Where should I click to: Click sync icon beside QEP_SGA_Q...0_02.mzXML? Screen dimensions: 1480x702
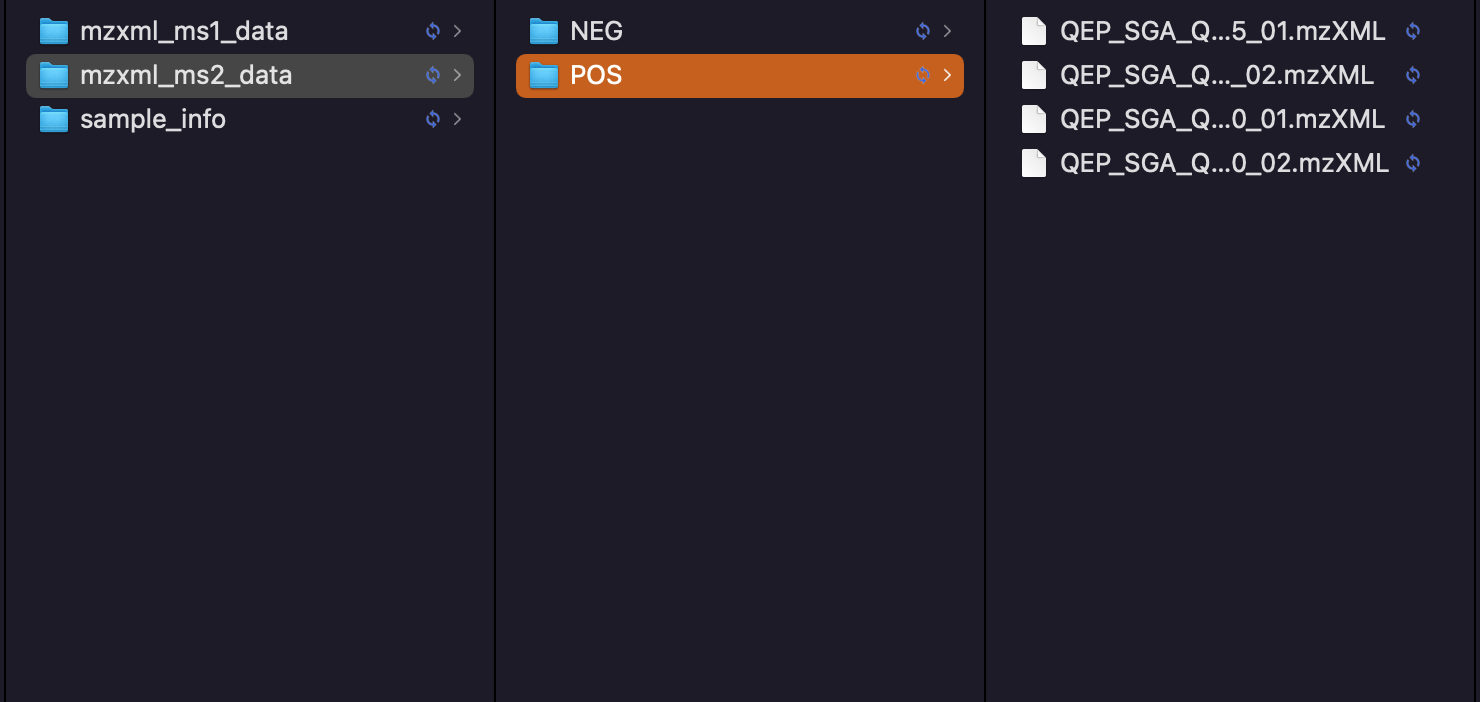1413,163
